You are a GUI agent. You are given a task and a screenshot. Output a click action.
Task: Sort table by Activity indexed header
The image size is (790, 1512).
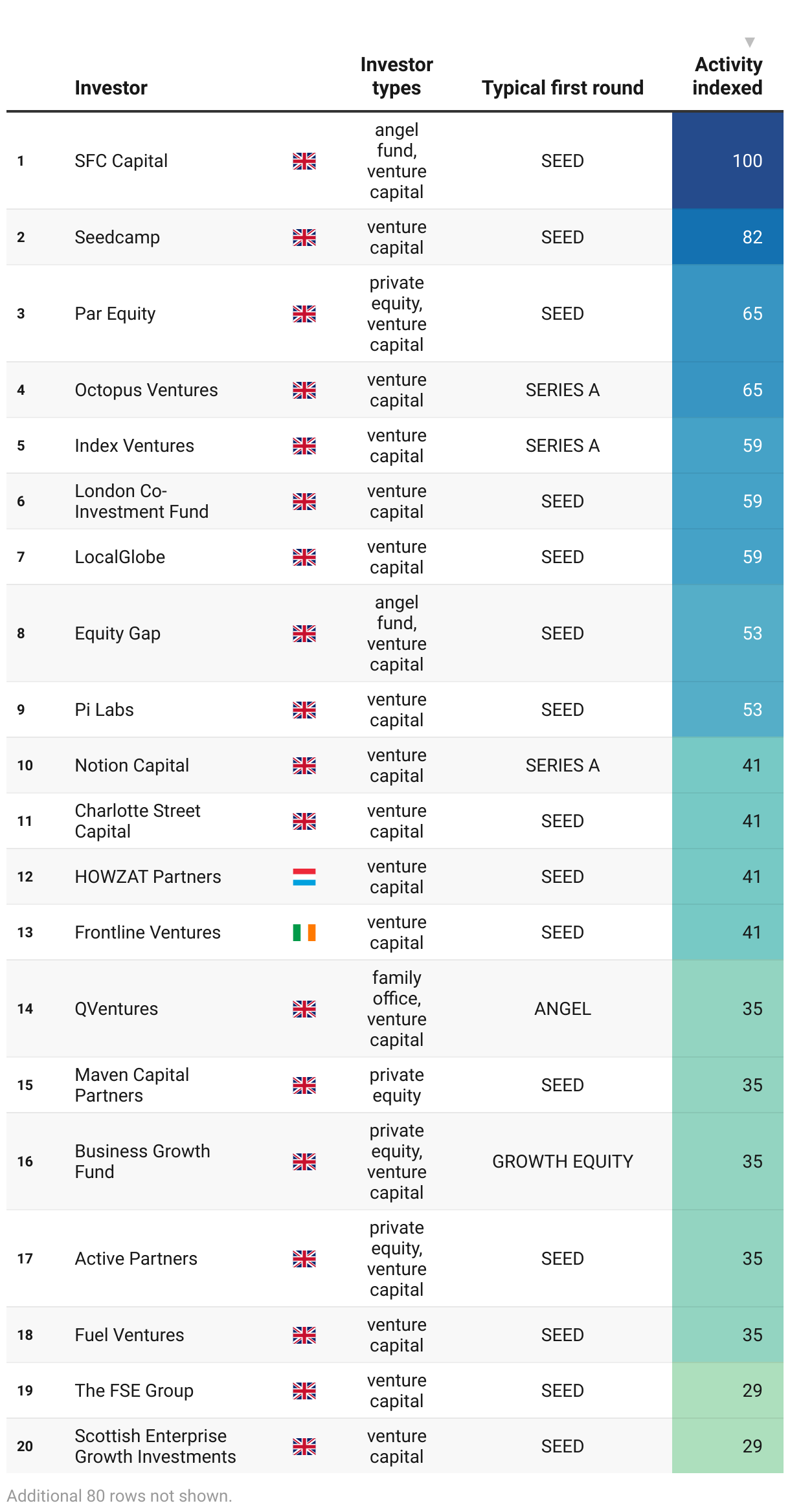(x=727, y=76)
